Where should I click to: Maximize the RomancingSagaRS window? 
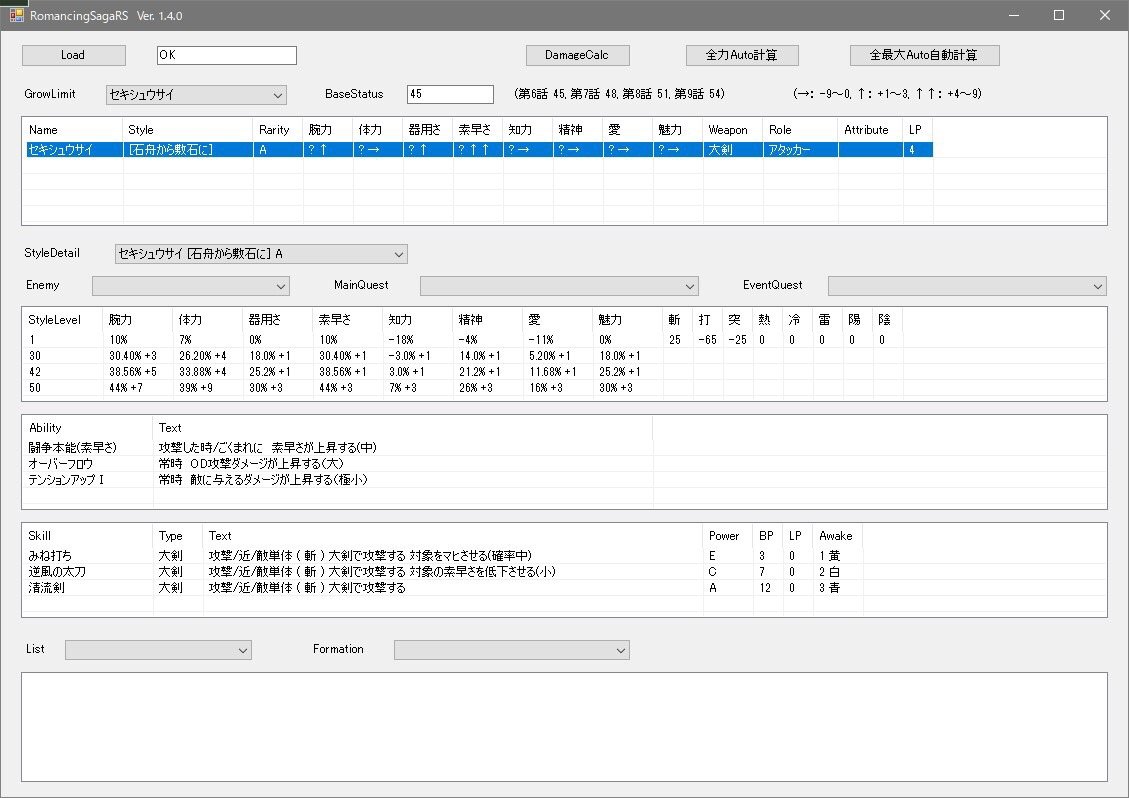[1058, 15]
